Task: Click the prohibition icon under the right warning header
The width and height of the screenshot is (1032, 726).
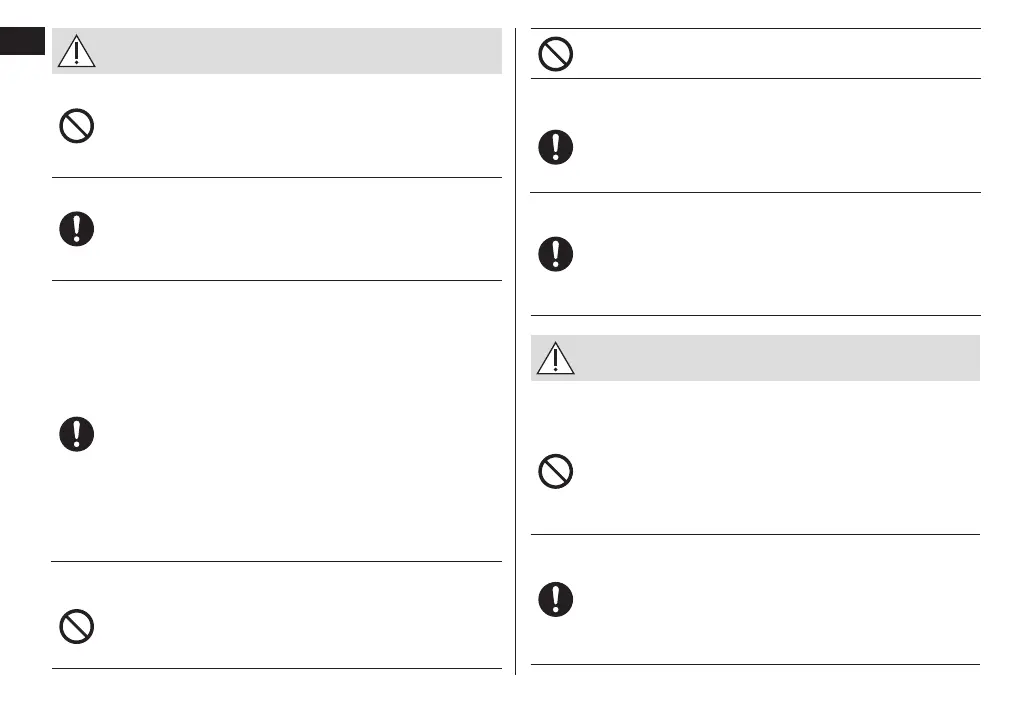Action: tap(556, 471)
